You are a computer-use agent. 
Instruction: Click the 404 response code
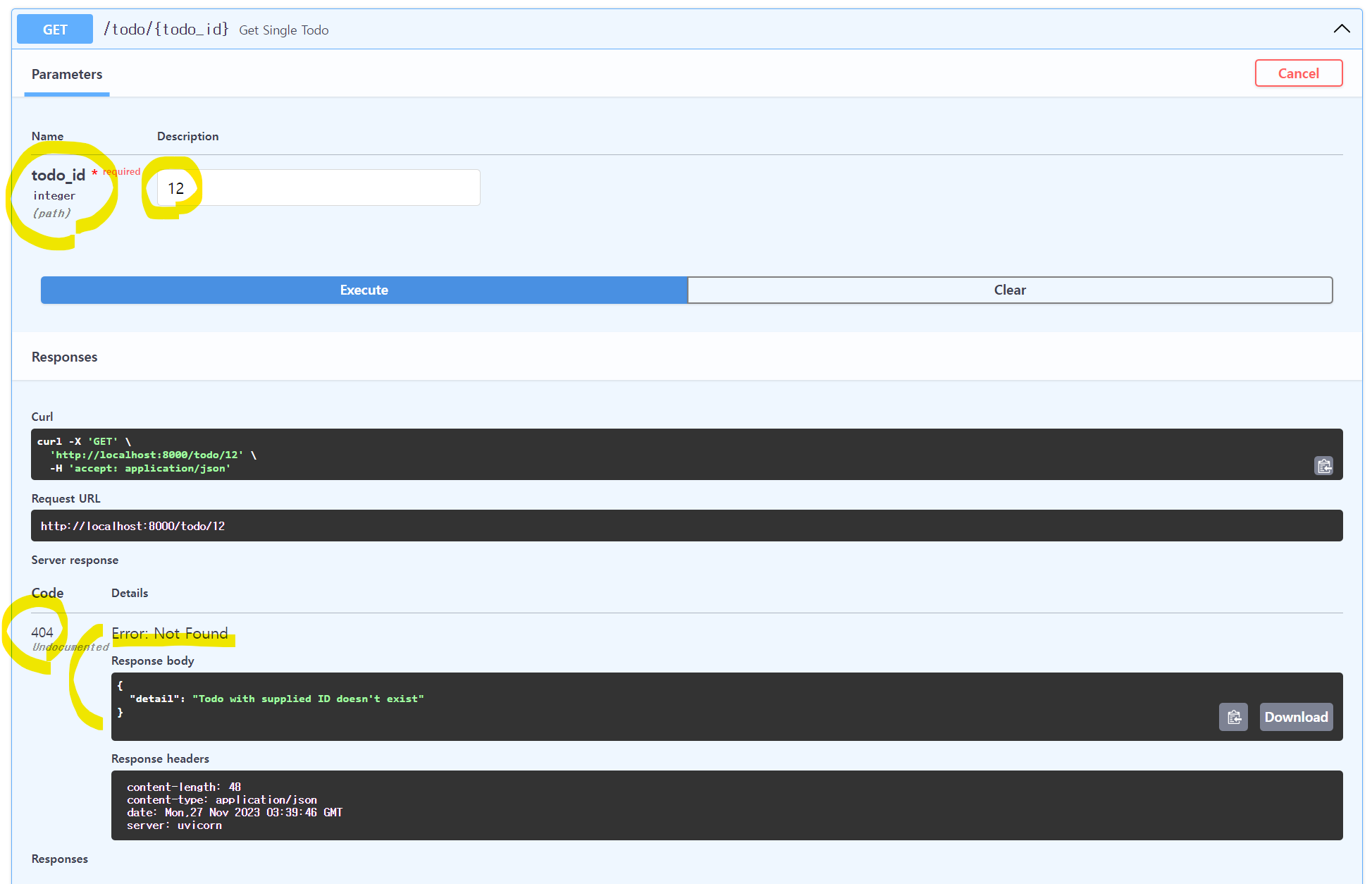(x=42, y=632)
